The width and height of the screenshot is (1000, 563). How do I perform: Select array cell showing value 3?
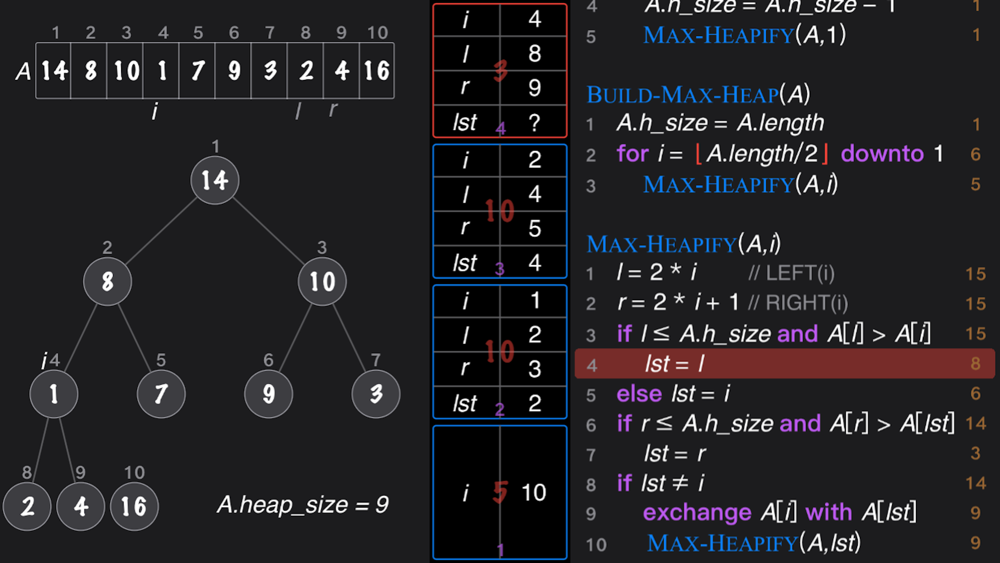(269, 71)
